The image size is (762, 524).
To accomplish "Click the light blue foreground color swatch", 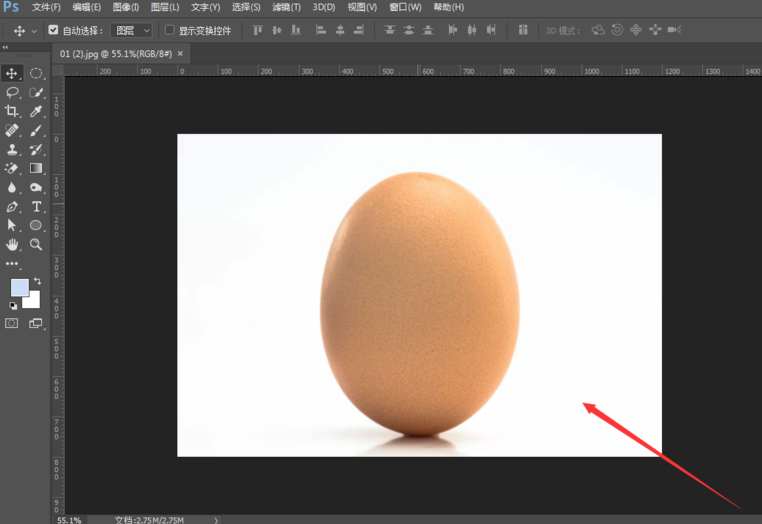I will click(19, 288).
